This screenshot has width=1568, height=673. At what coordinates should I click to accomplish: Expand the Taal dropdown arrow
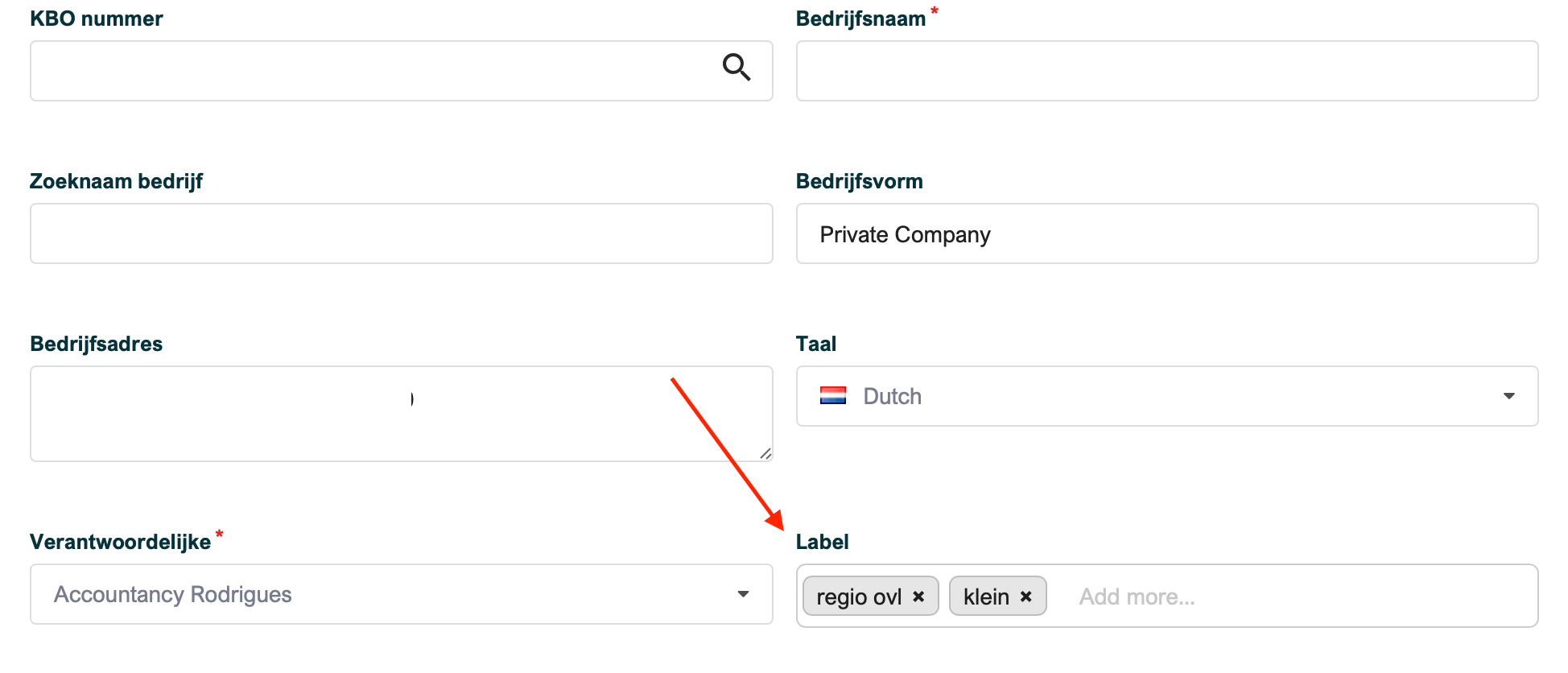[1509, 396]
